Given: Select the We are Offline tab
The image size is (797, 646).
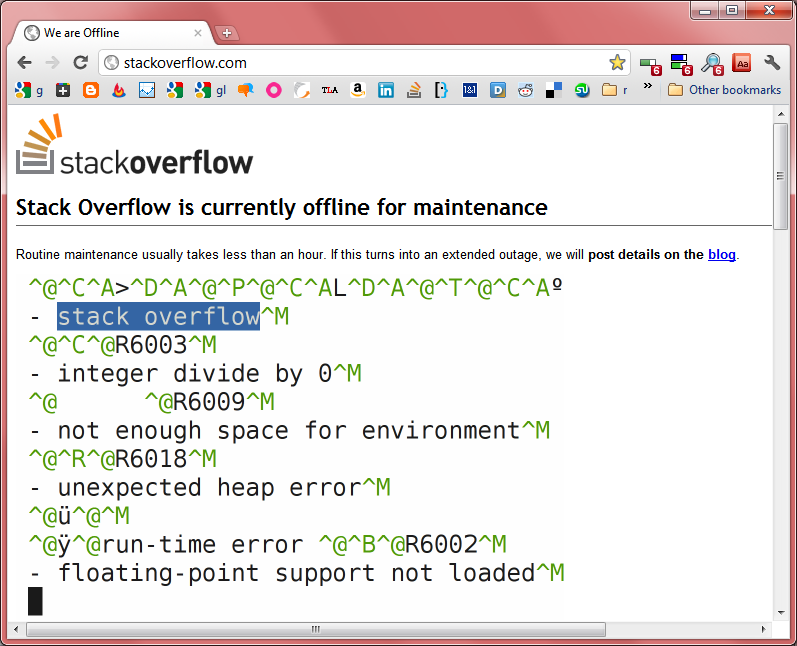Looking at the screenshot, I should (110, 33).
